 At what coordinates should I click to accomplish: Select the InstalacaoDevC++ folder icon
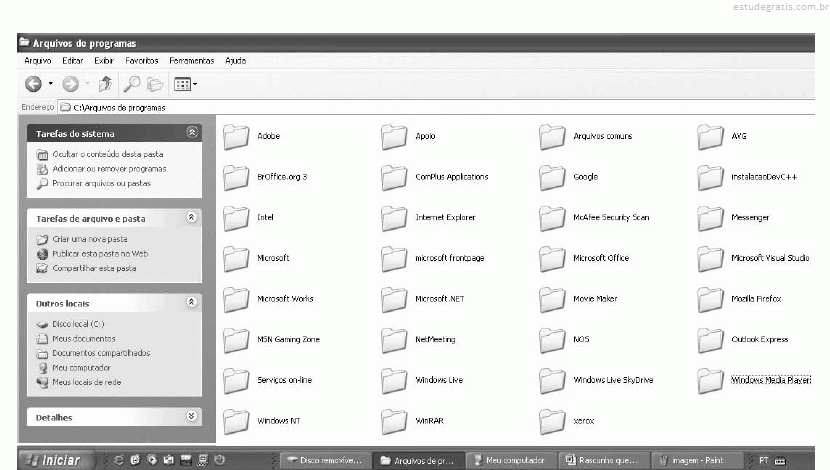click(x=710, y=177)
